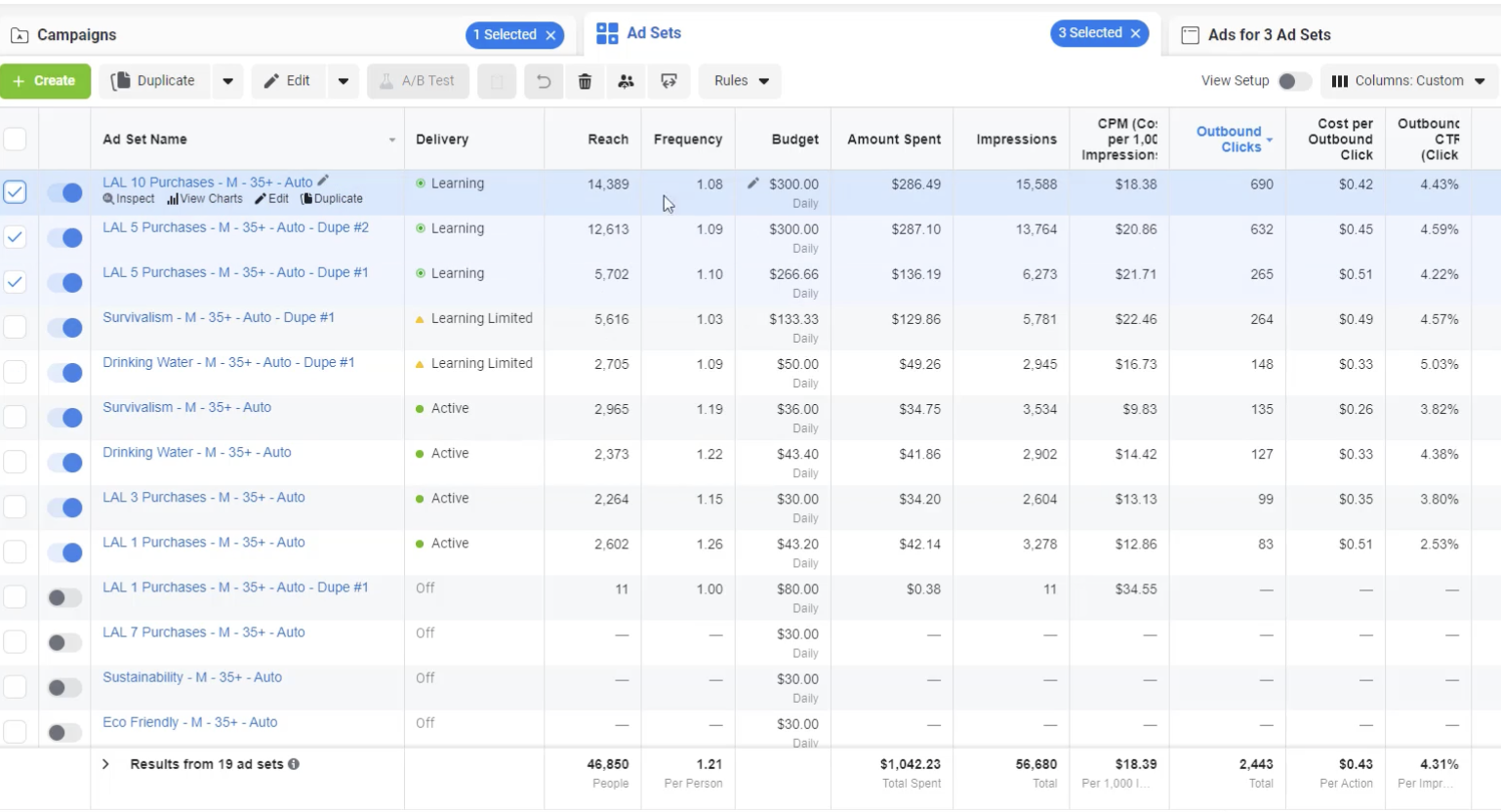Screen dimensions: 1501x812
Task: Click the people audience toolbar icon
Action: tap(627, 81)
